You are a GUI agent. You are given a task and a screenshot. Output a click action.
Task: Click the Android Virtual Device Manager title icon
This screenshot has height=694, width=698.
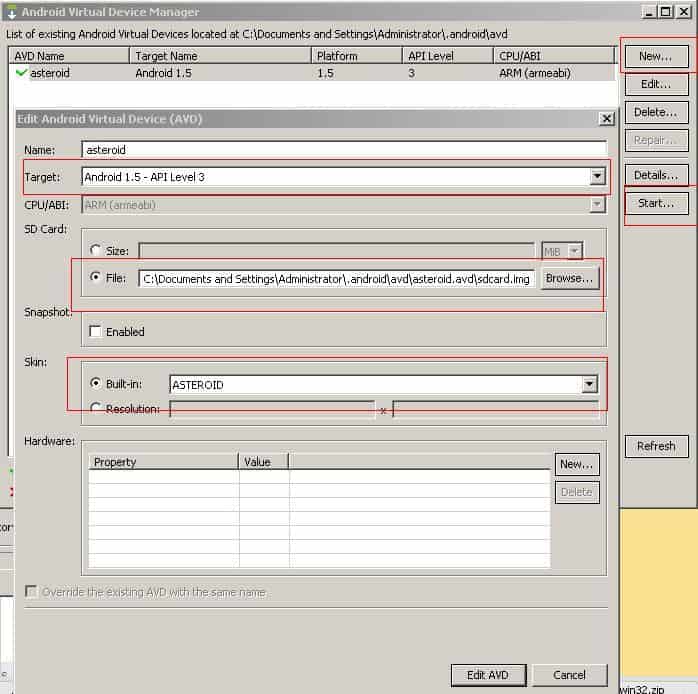pyautogui.click(x=11, y=12)
